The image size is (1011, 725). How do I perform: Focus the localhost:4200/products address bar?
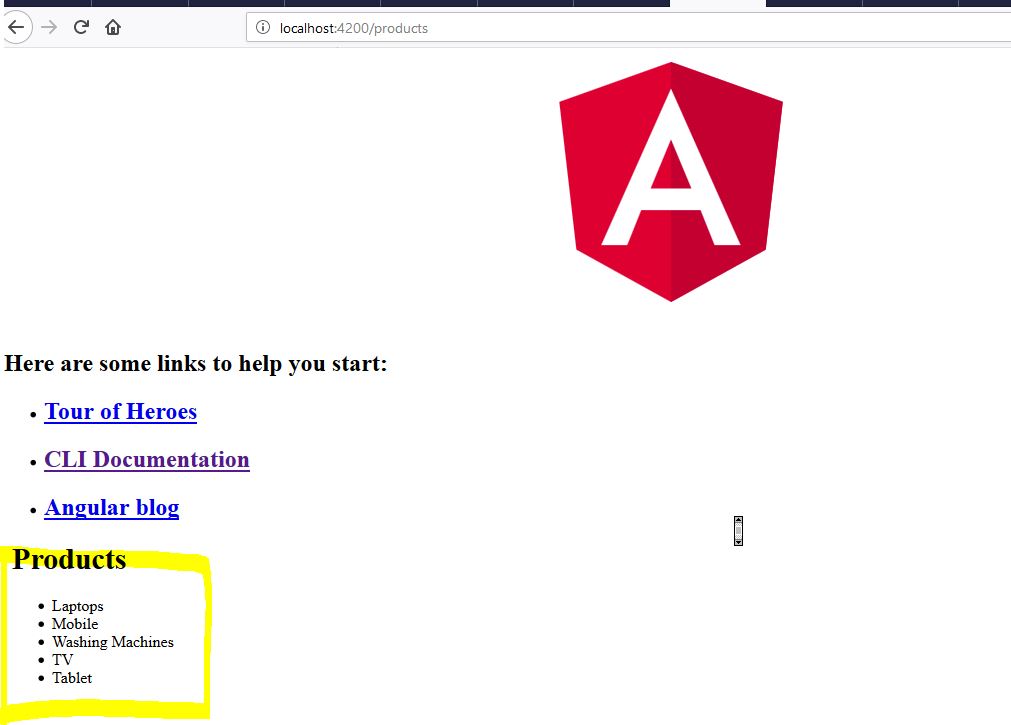coord(628,28)
